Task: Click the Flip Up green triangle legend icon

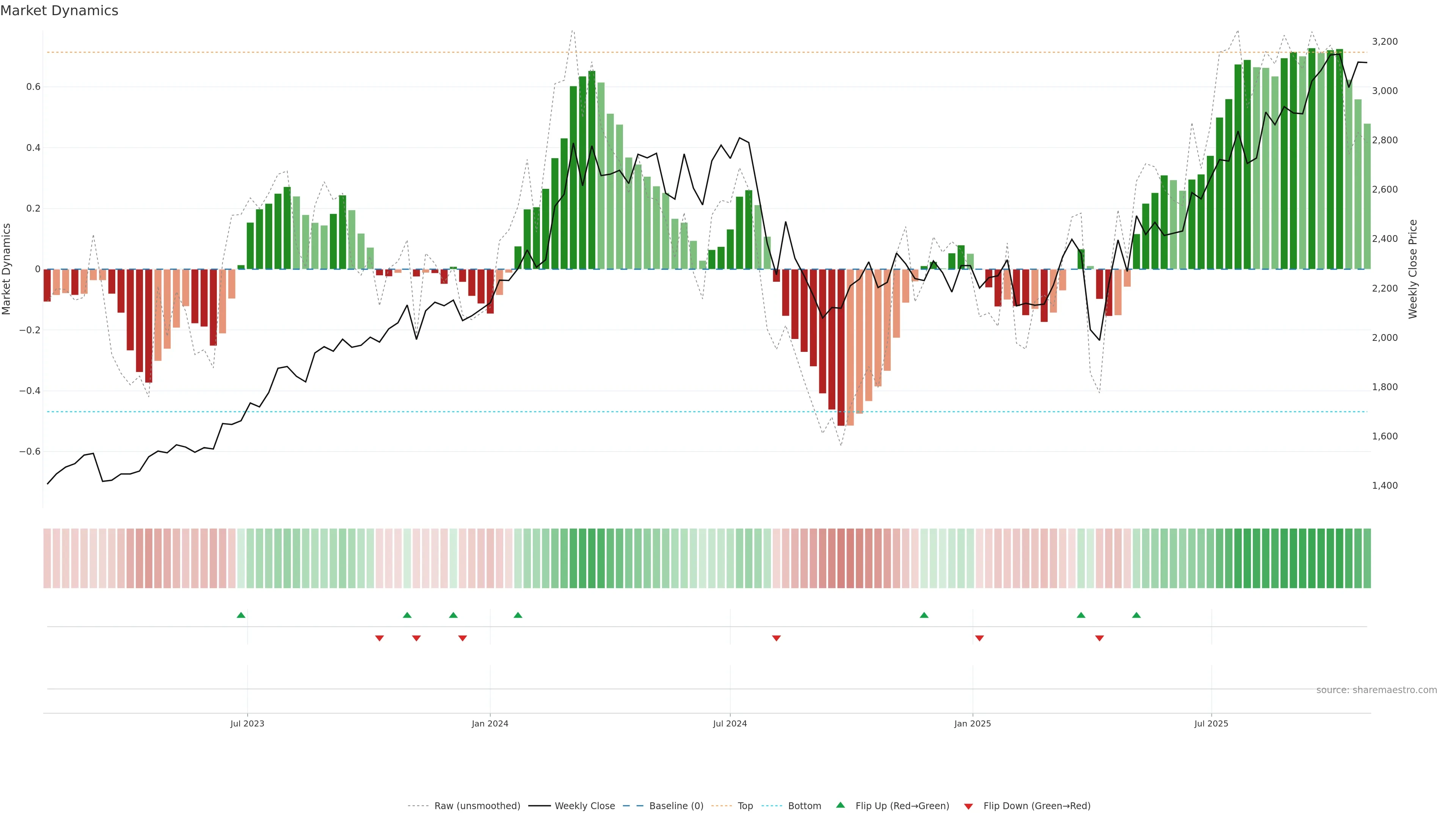Action: click(841, 805)
